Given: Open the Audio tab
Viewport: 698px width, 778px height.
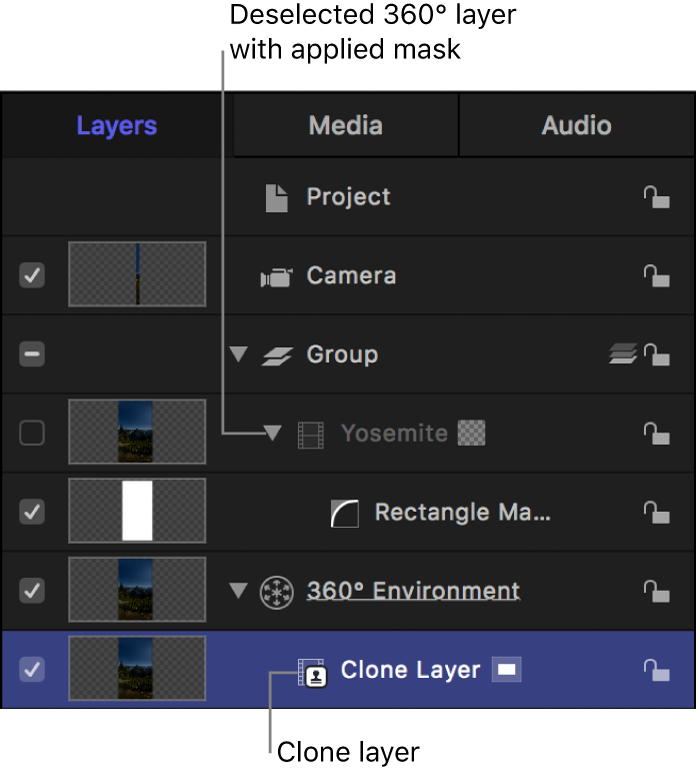Looking at the screenshot, I should tap(576, 125).
